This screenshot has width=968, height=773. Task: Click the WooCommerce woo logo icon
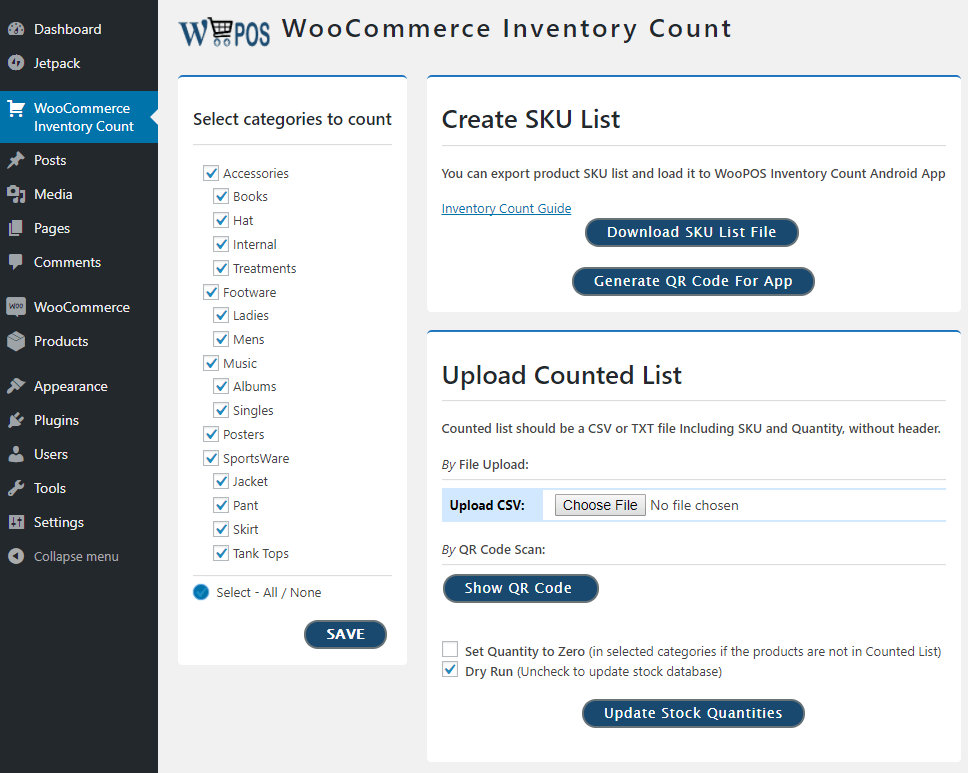point(16,307)
